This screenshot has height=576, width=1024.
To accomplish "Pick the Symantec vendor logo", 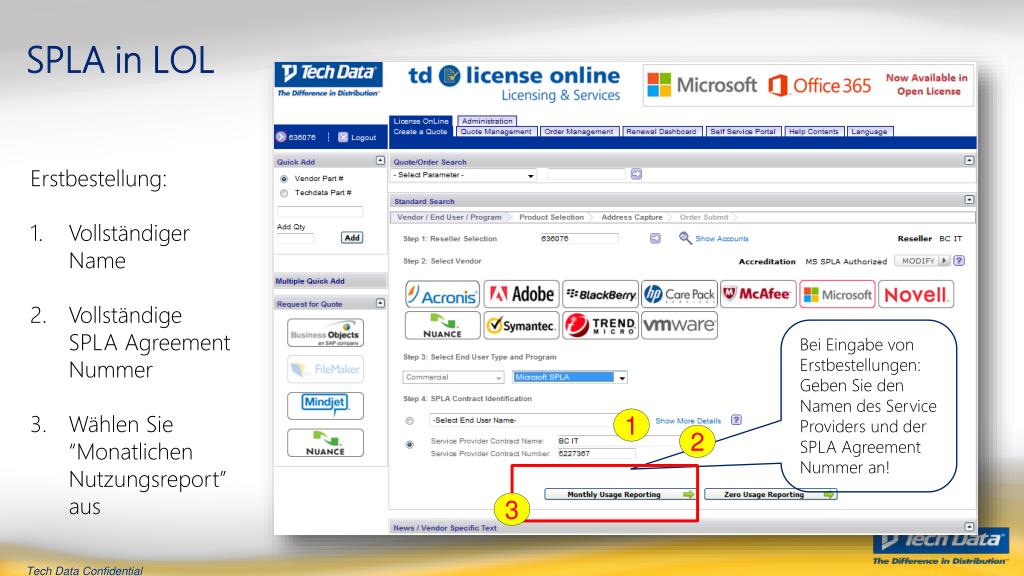I will pos(521,325).
